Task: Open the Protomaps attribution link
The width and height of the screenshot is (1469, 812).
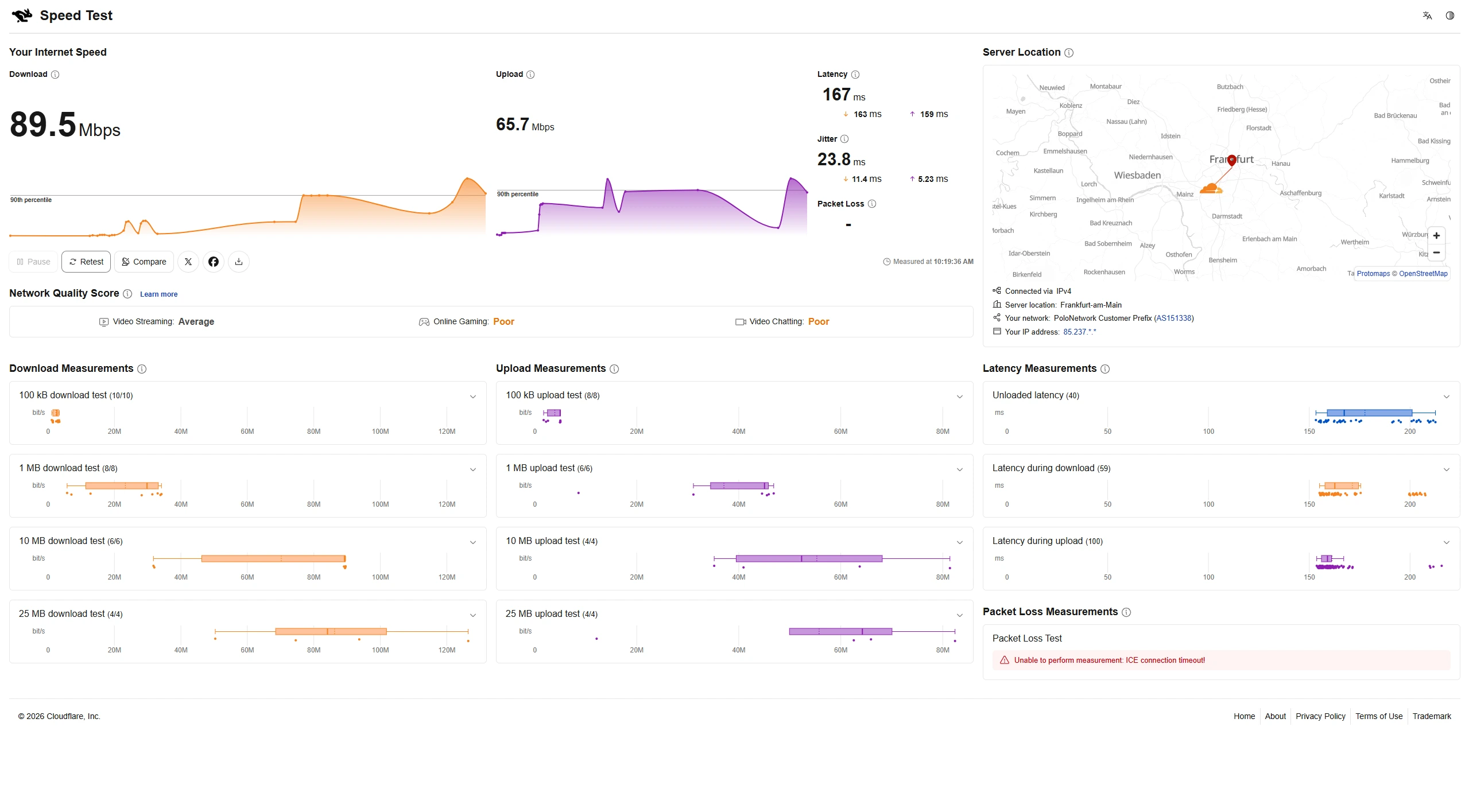Action: (1373, 274)
